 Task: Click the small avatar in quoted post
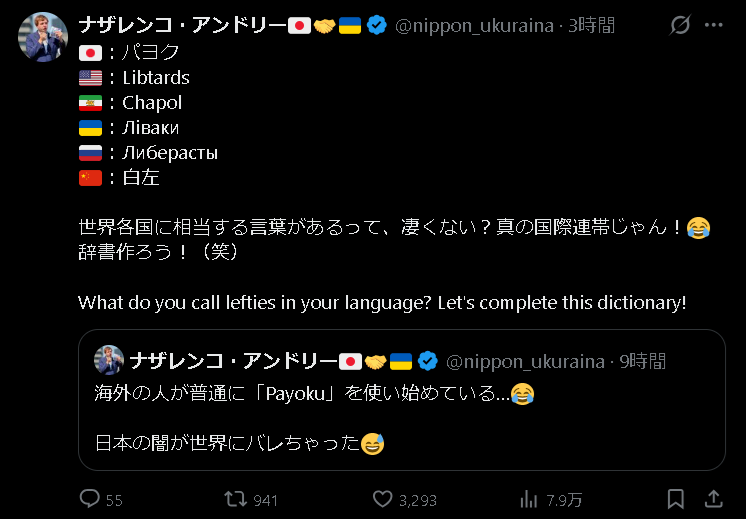coord(109,360)
